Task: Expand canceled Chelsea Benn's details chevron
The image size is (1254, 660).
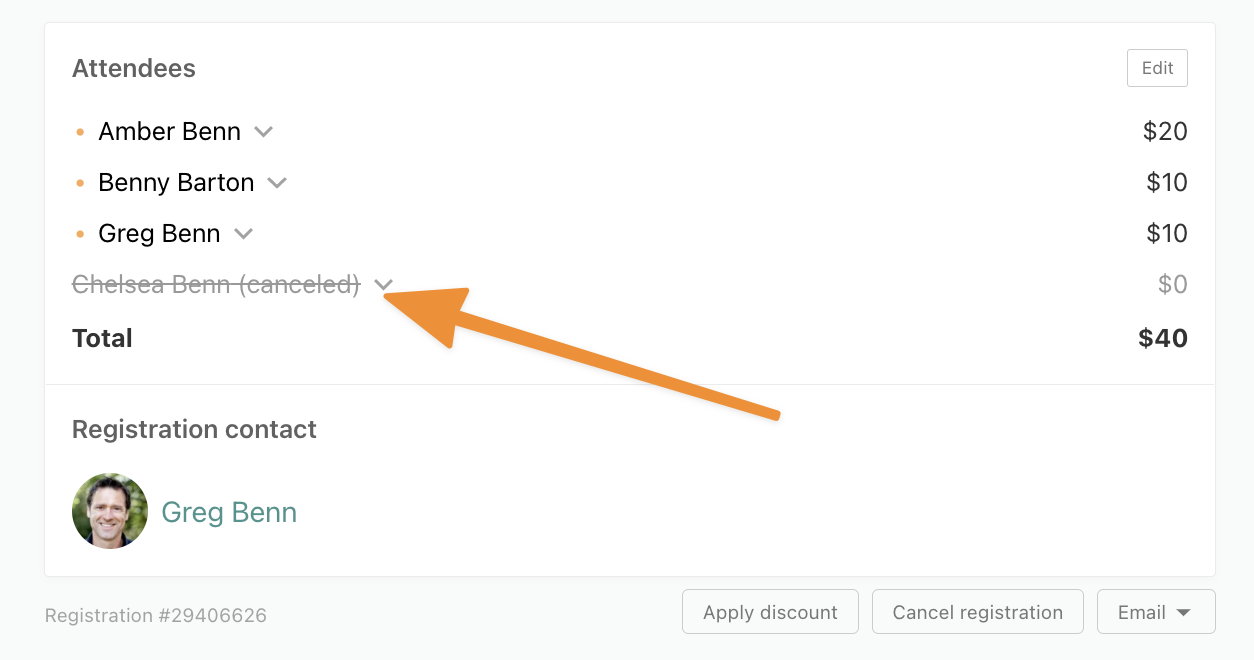Action: (x=383, y=285)
